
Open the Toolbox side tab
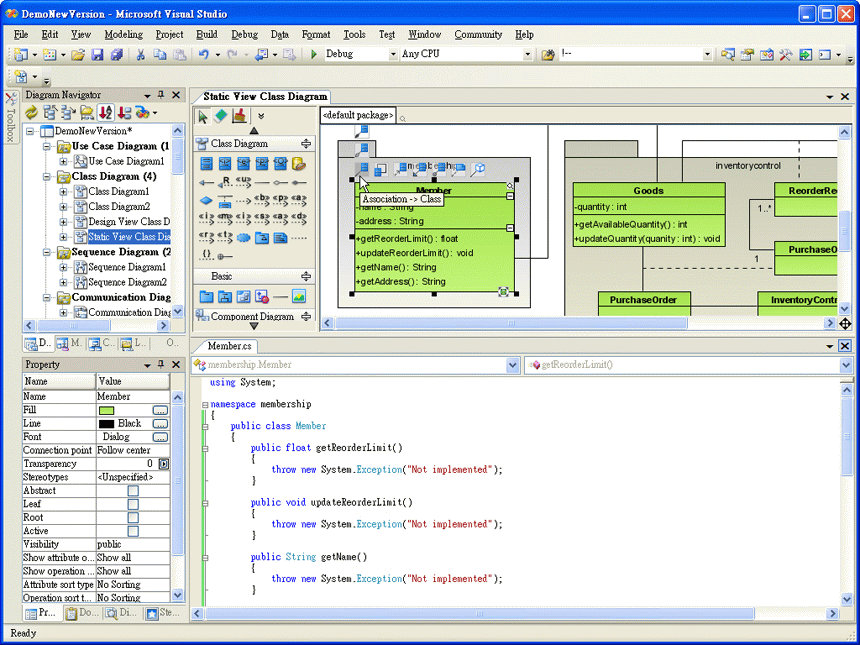coord(11,117)
